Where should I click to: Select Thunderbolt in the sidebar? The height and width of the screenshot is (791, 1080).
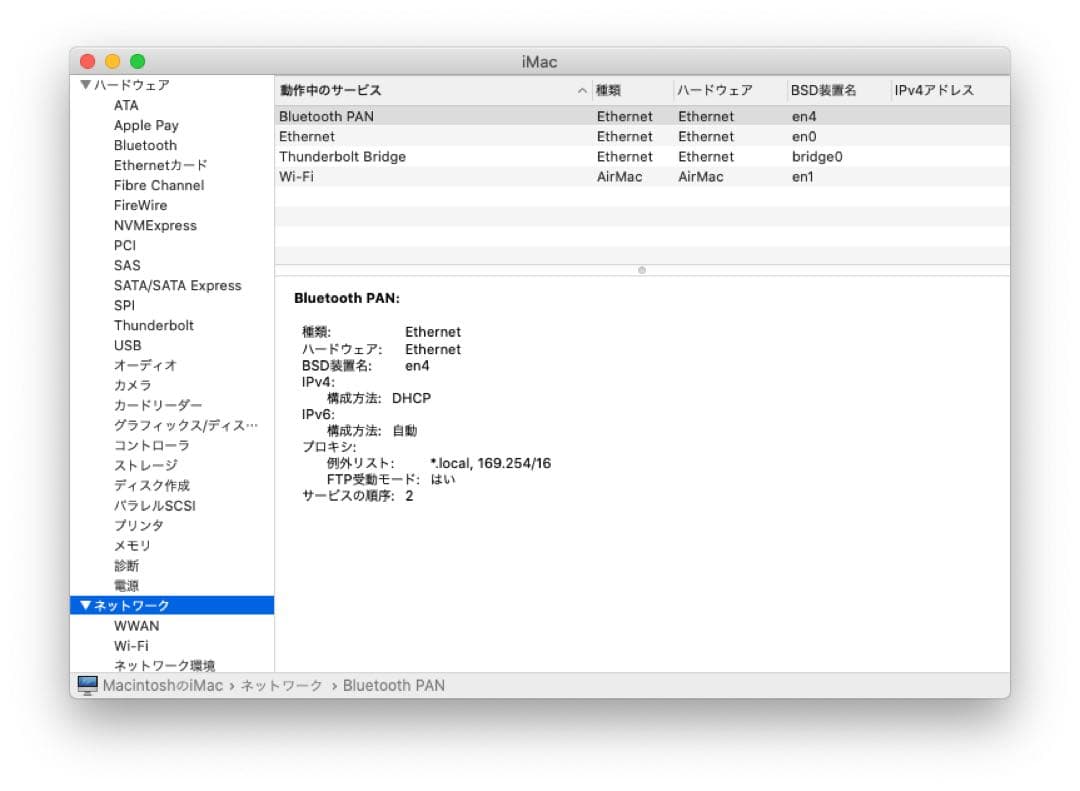click(154, 325)
